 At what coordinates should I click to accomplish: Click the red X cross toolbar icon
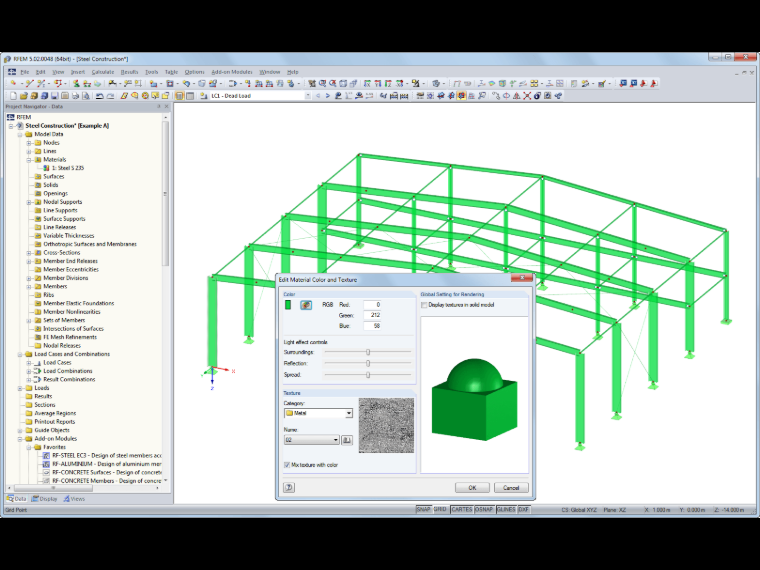click(527, 96)
